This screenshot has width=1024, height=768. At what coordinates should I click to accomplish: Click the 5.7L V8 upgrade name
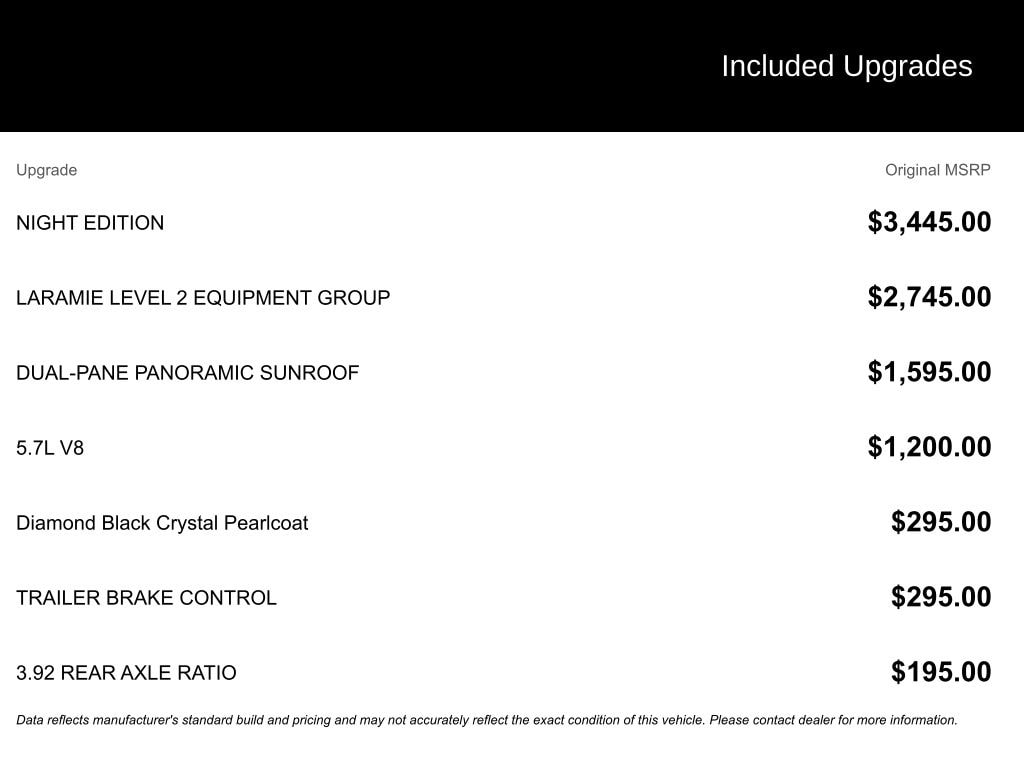tap(50, 448)
